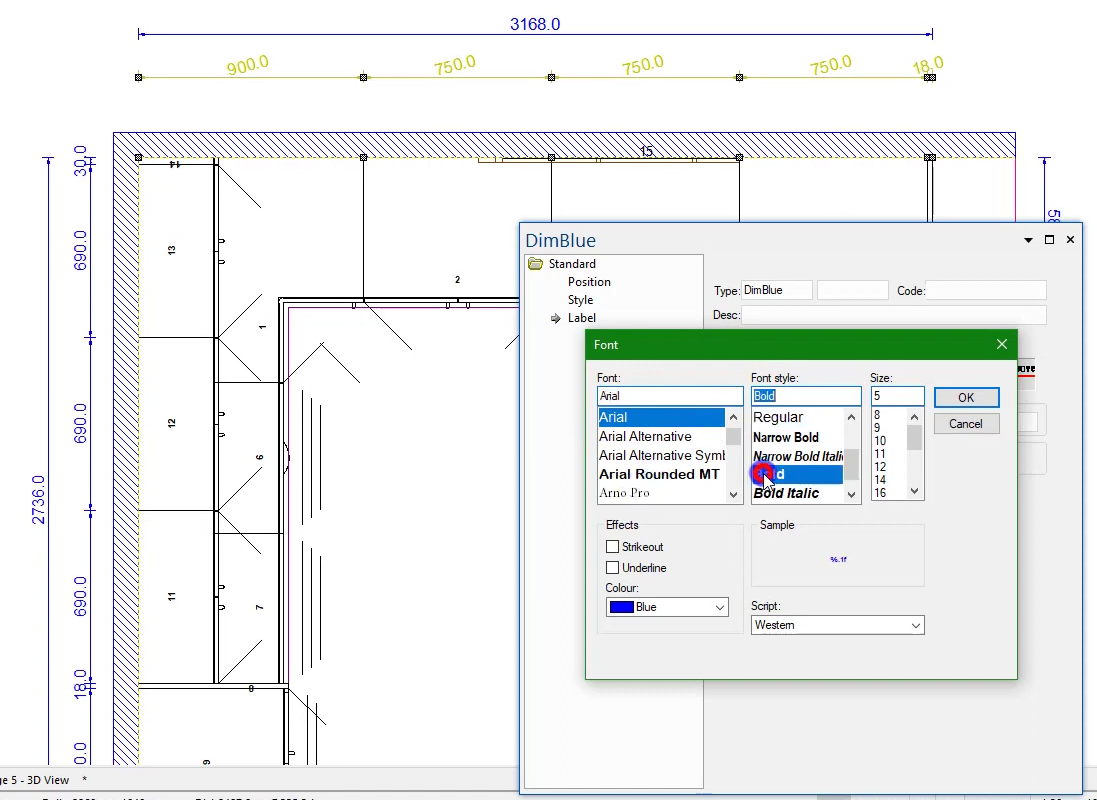Click the DimBlue panel dropdown triangle icon
This screenshot has height=800, width=1097.
[x=1028, y=240]
